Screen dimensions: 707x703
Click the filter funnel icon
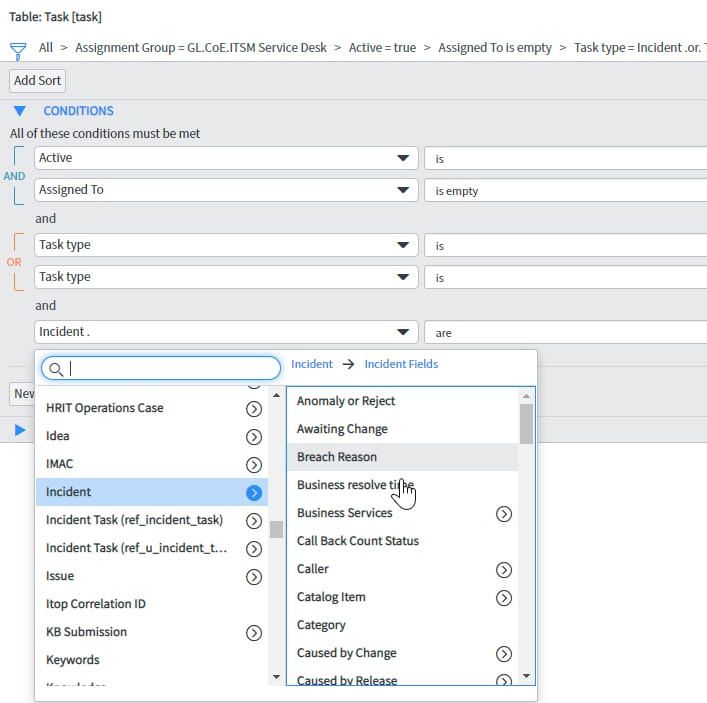point(17,49)
